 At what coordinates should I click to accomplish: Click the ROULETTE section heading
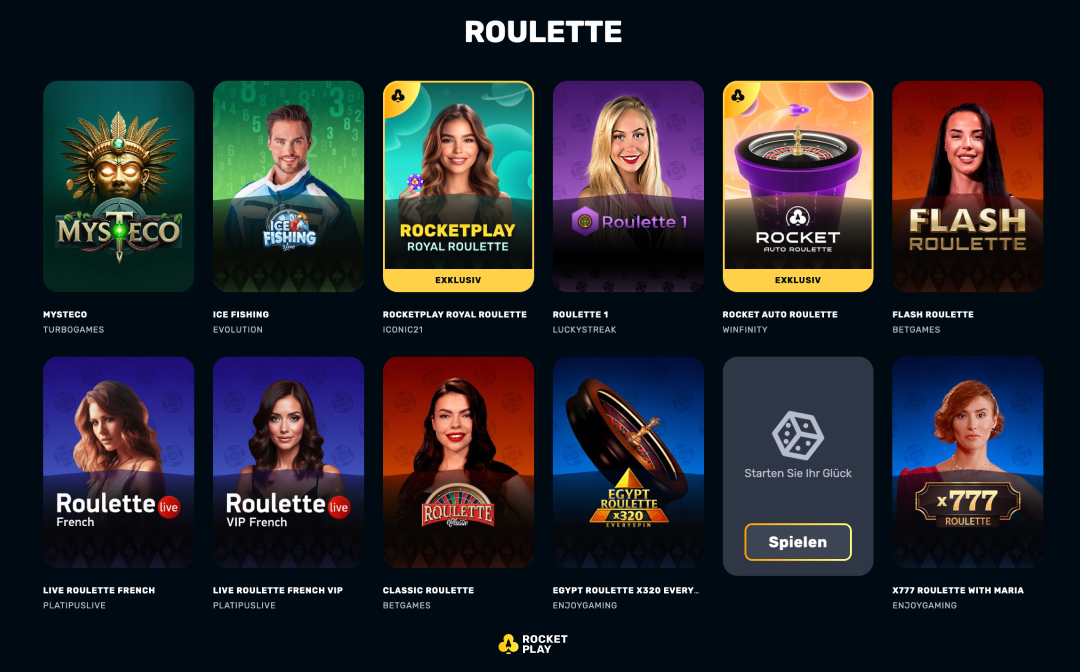543,32
